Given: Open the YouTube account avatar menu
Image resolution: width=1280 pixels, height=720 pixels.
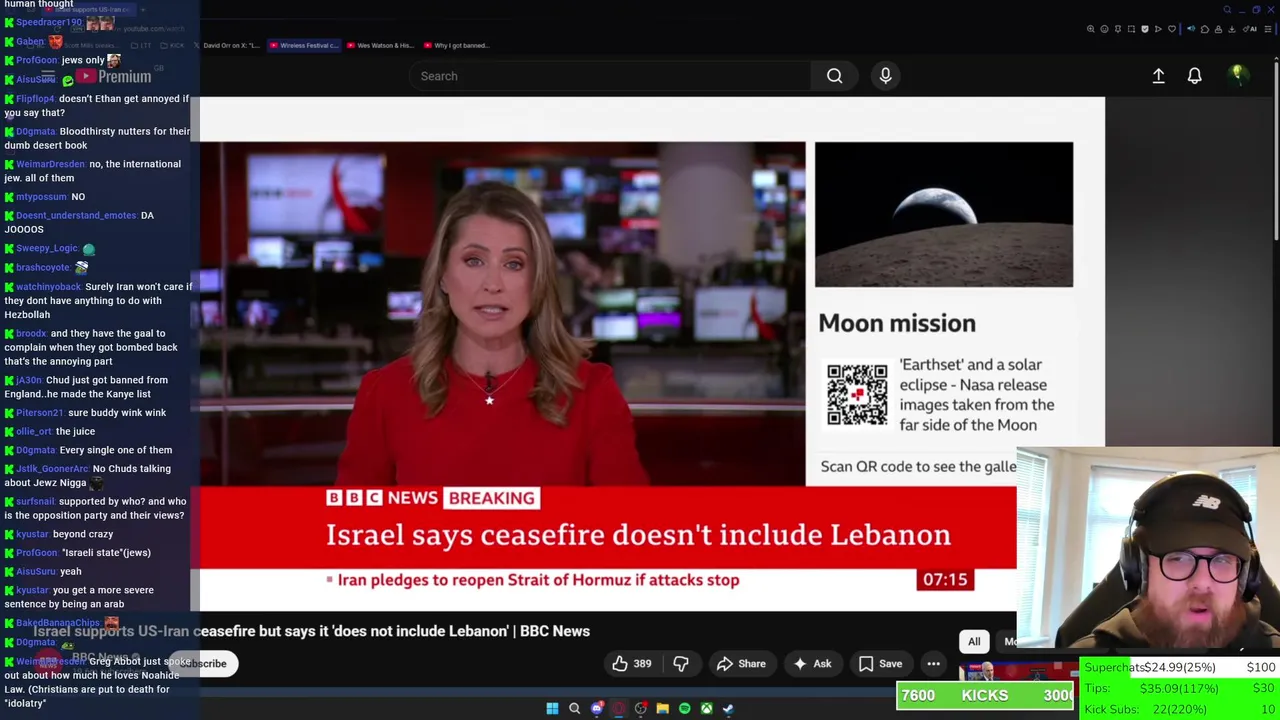Looking at the screenshot, I should [x=1237, y=75].
